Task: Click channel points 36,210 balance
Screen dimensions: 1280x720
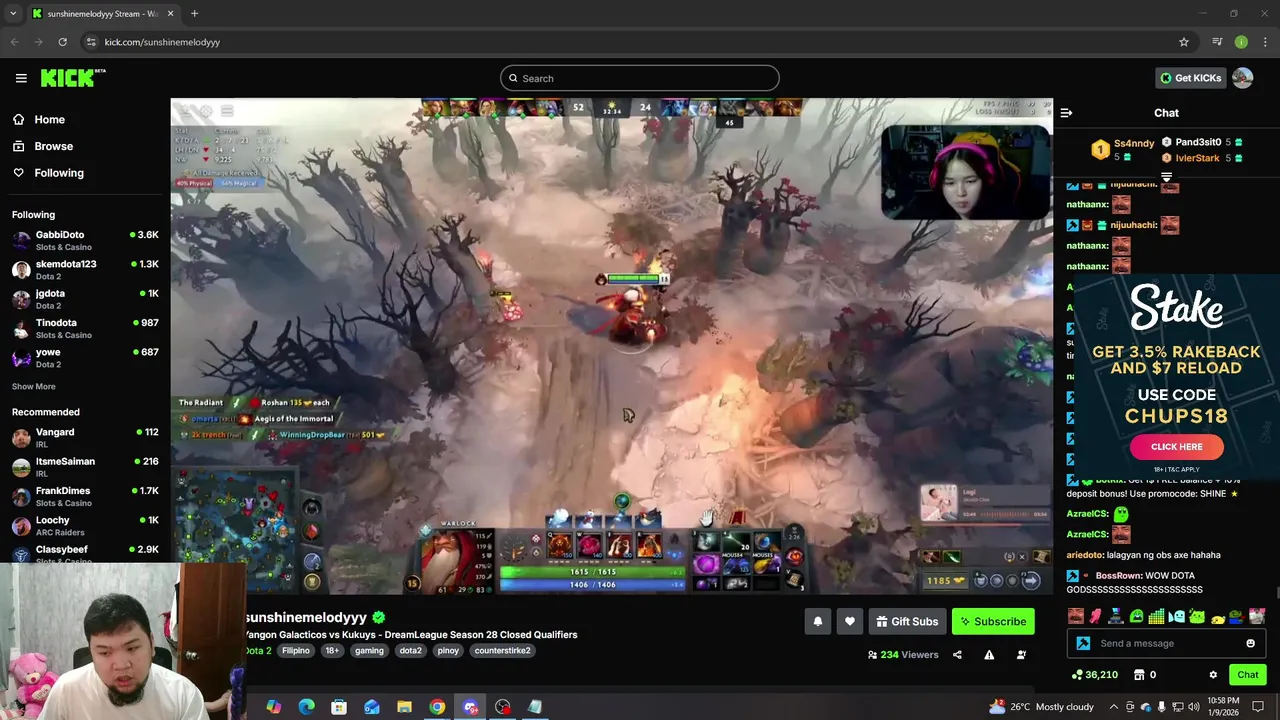Action: (x=1094, y=675)
